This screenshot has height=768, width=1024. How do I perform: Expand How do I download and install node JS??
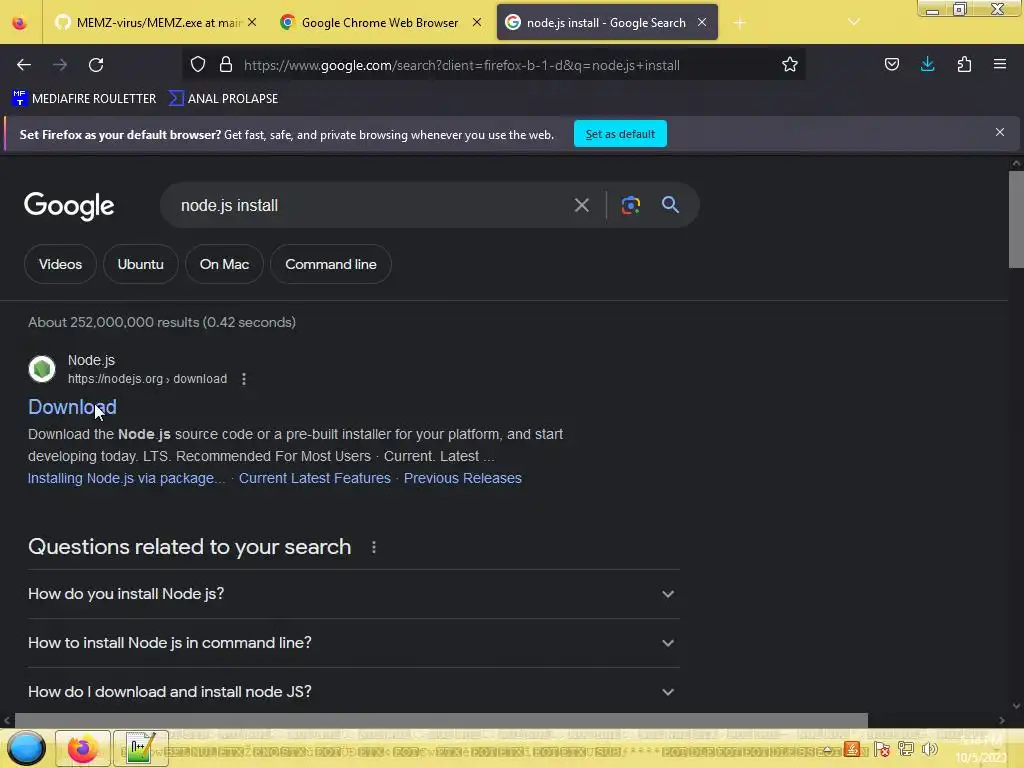[353, 692]
